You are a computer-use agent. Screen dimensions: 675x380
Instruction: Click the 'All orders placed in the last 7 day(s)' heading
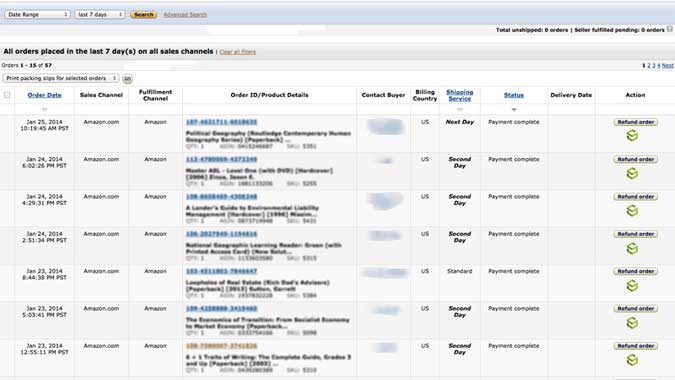(x=108, y=52)
